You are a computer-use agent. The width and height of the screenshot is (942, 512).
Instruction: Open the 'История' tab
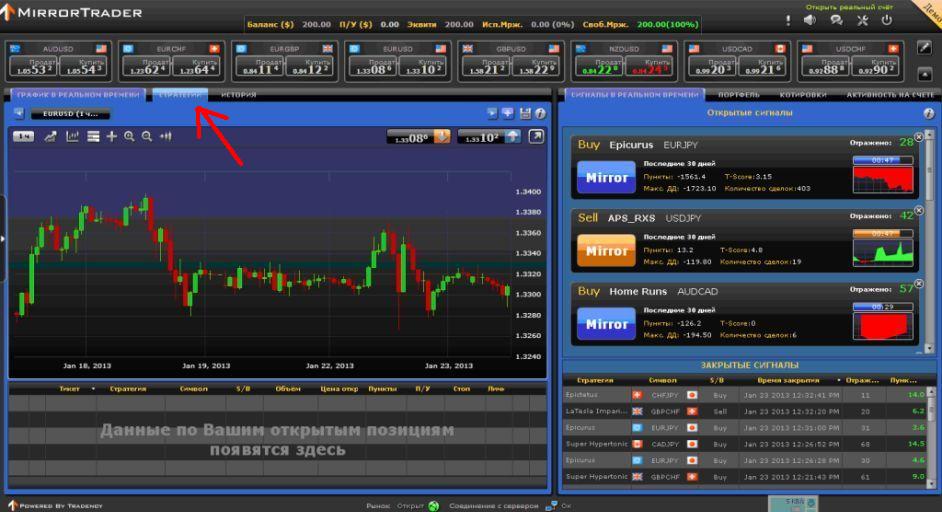click(x=239, y=95)
